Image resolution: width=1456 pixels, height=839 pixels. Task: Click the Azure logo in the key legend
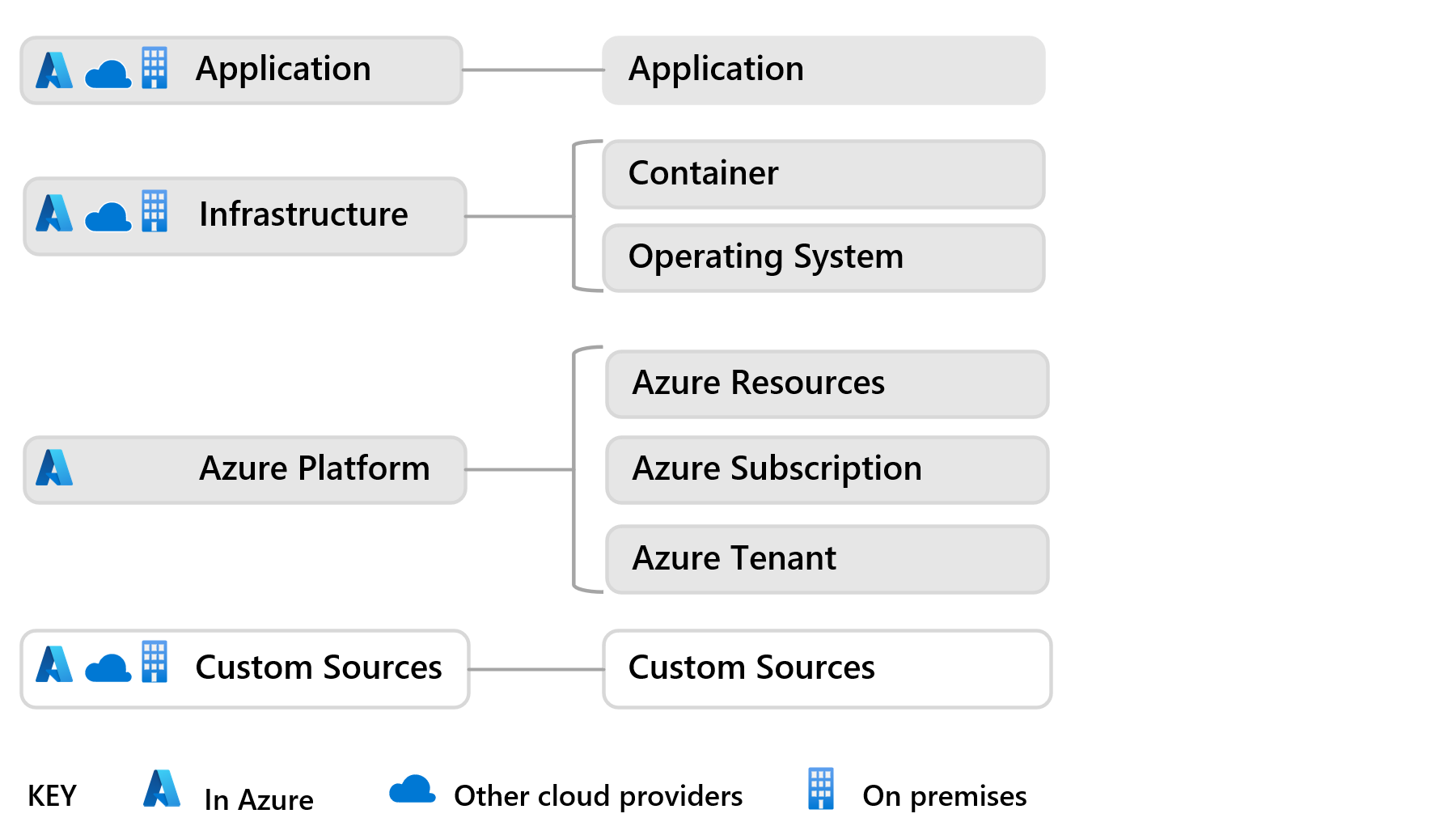tap(162, 788)
